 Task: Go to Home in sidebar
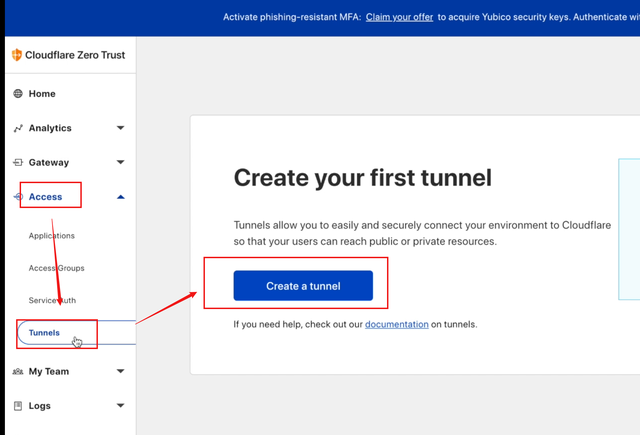pos(42,94)
